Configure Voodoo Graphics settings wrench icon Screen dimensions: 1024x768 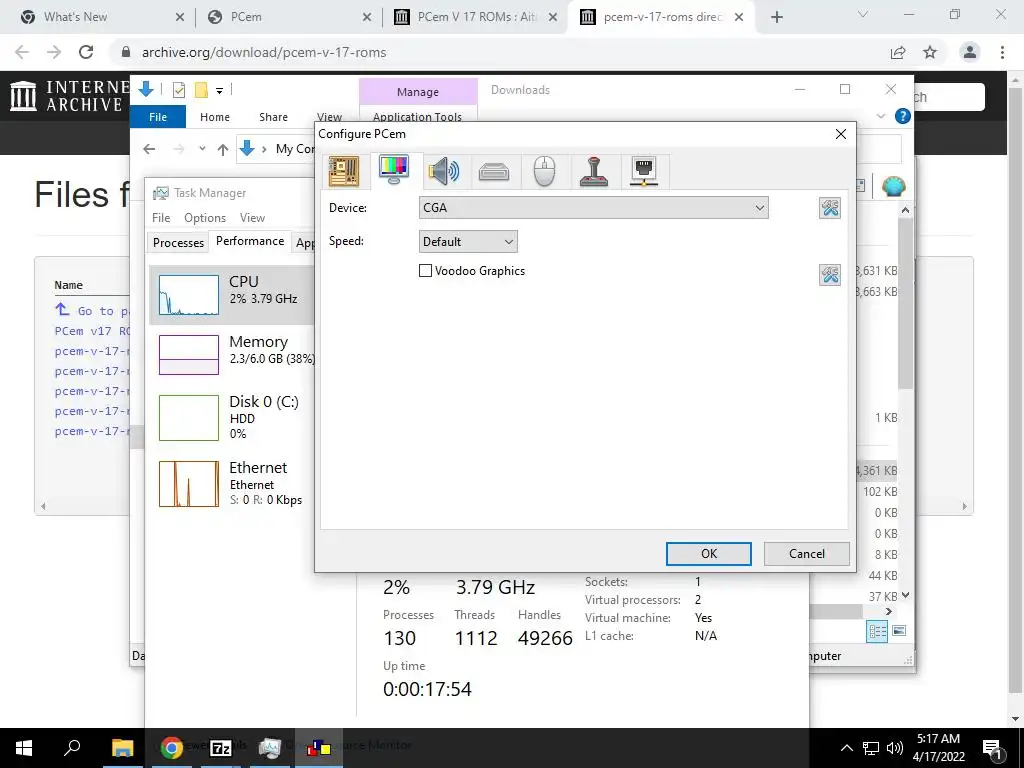click(830, 275)
